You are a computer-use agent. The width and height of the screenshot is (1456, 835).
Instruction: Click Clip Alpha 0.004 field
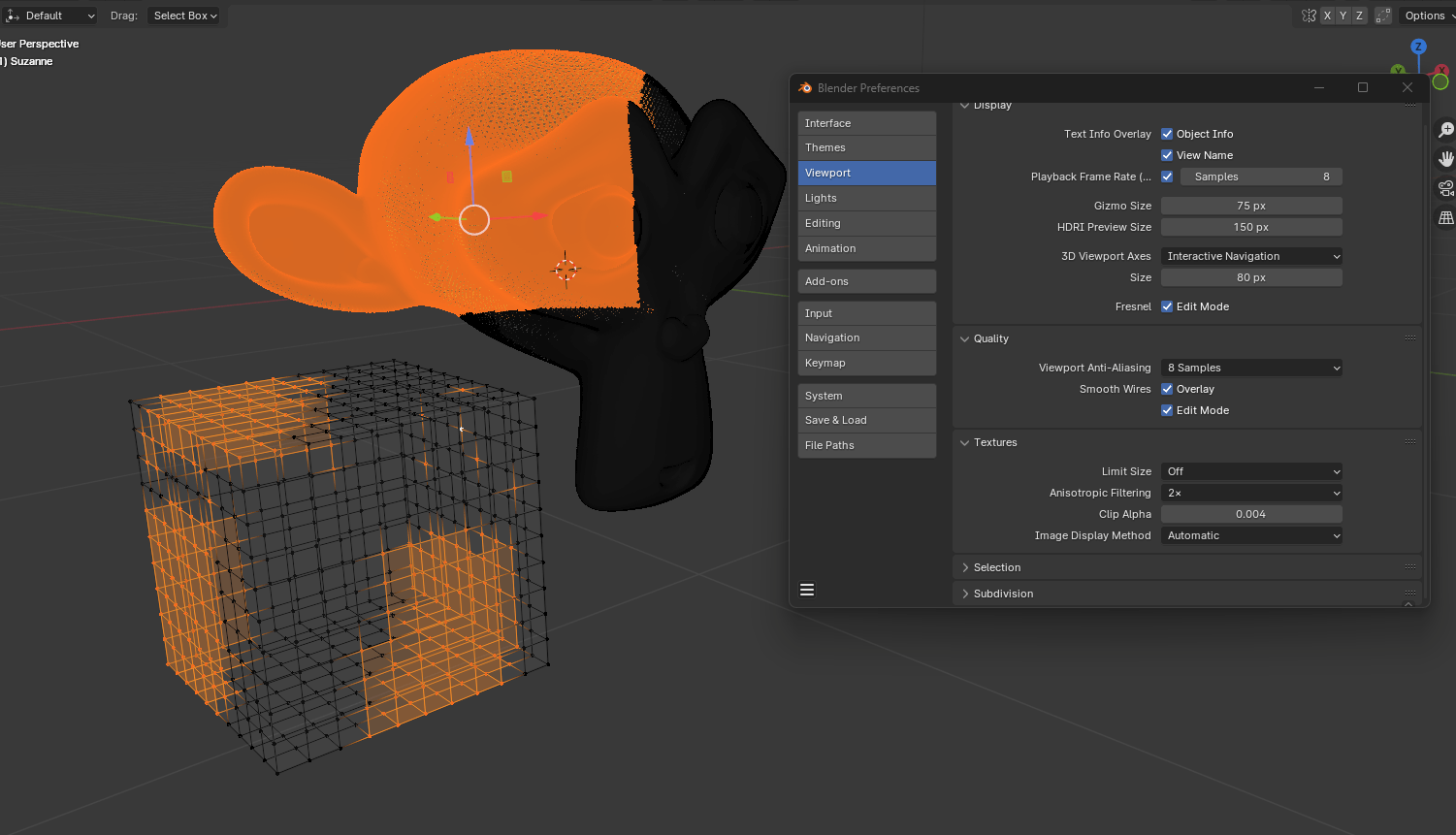click(1251, 514)
